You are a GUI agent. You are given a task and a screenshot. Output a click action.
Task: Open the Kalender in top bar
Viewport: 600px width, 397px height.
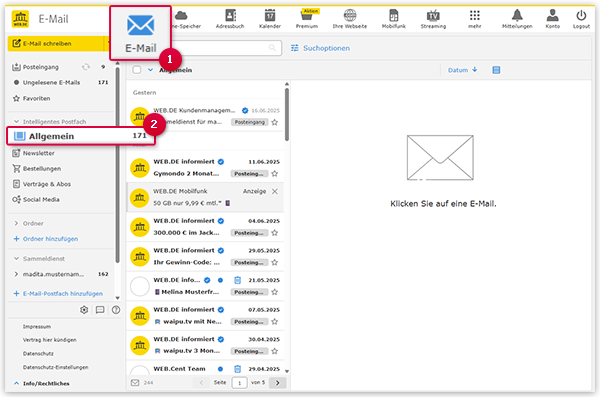[270, 19]
